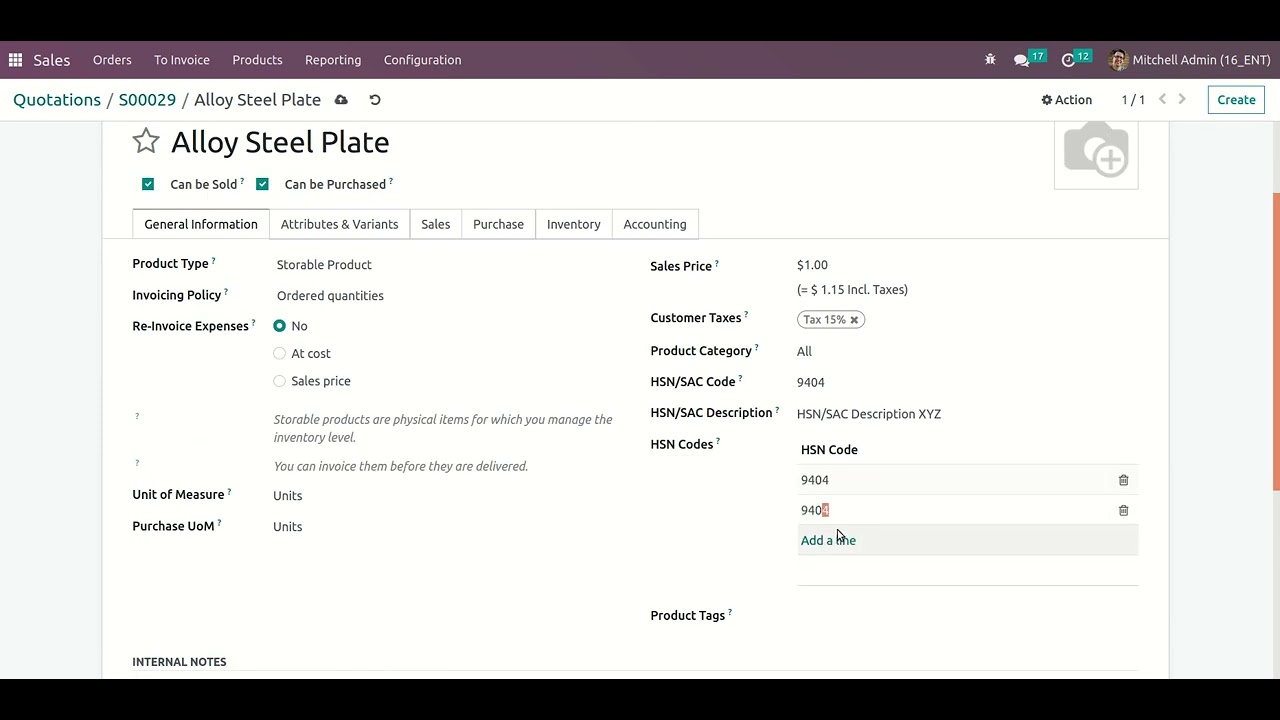The image size is (1280, 720).
Task: Remove the Tax 15% tag
Action: click(x=854, y=320)
